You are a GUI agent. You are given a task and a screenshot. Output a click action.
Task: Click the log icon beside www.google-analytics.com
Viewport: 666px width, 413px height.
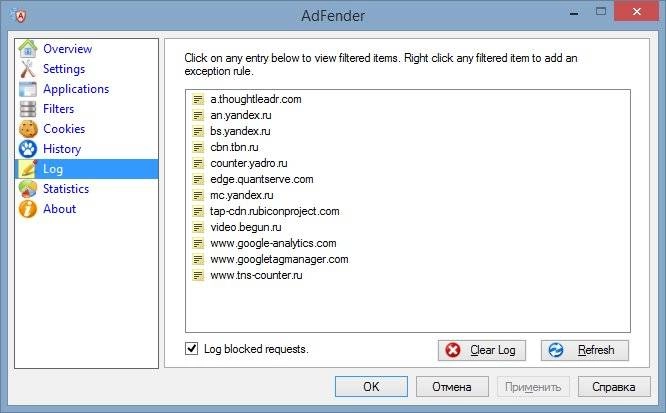(x=198, y=243)
